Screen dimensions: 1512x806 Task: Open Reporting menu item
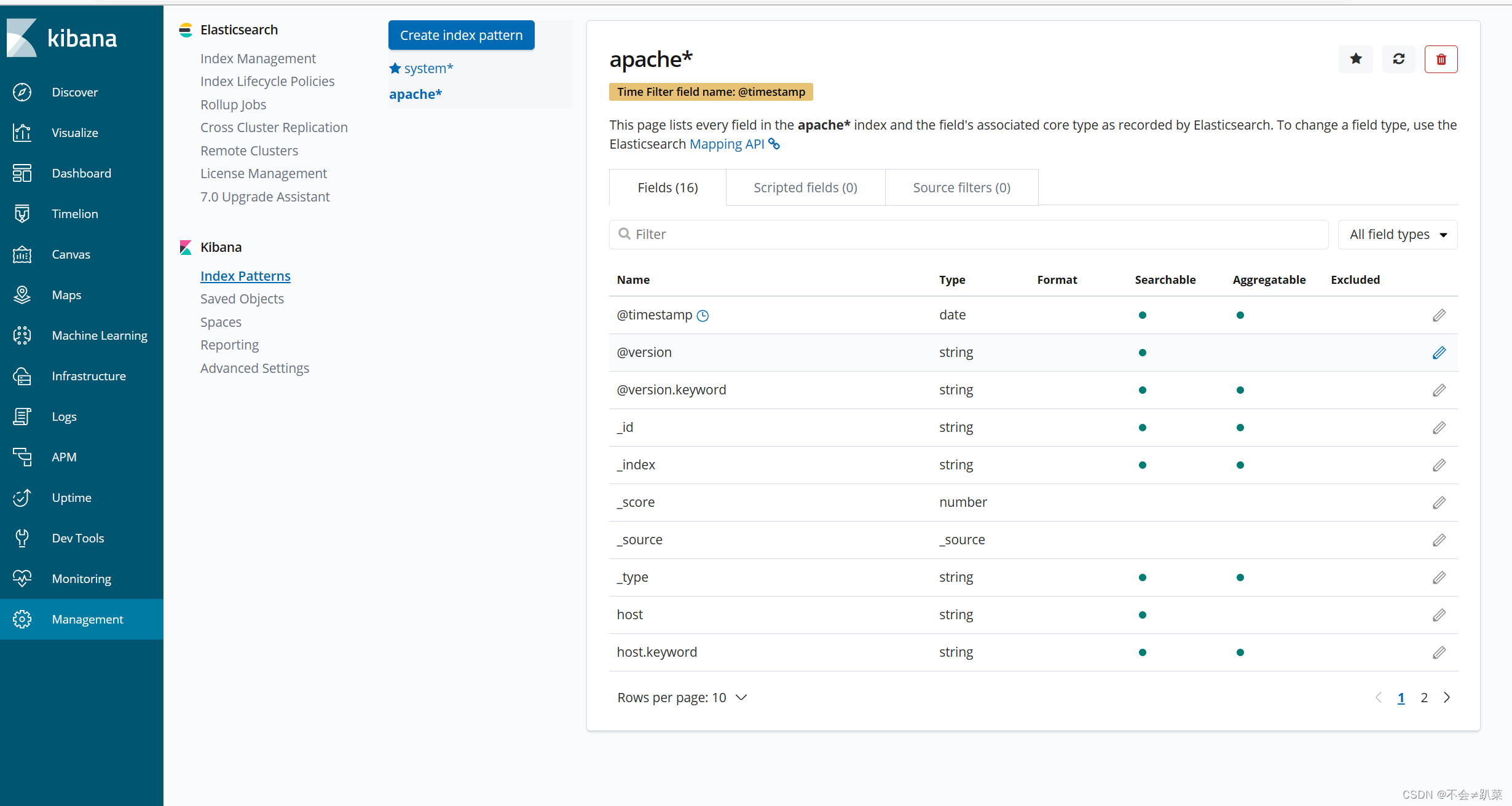[x=229, y=345]
